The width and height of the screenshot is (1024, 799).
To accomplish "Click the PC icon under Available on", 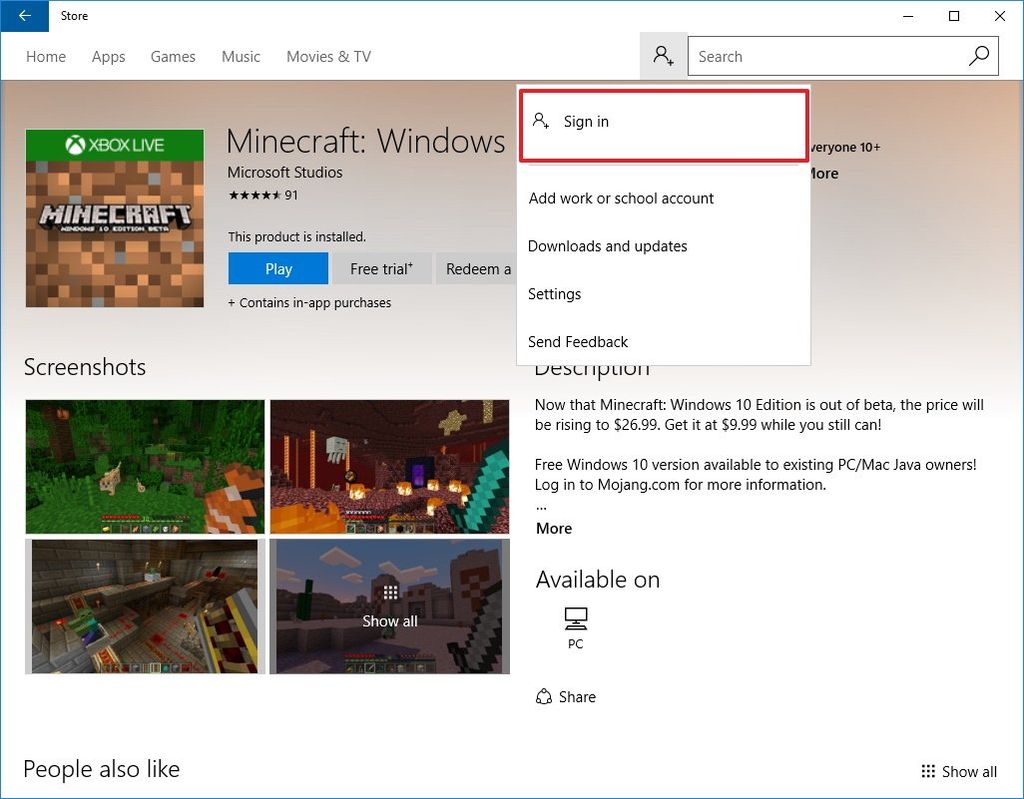I will click(574, 618).
